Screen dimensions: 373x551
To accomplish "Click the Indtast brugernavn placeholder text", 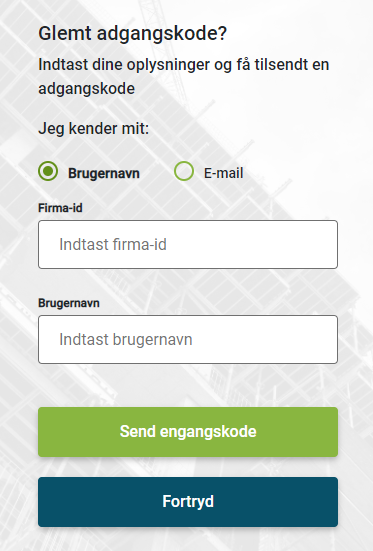I will [x=126, y=340].
